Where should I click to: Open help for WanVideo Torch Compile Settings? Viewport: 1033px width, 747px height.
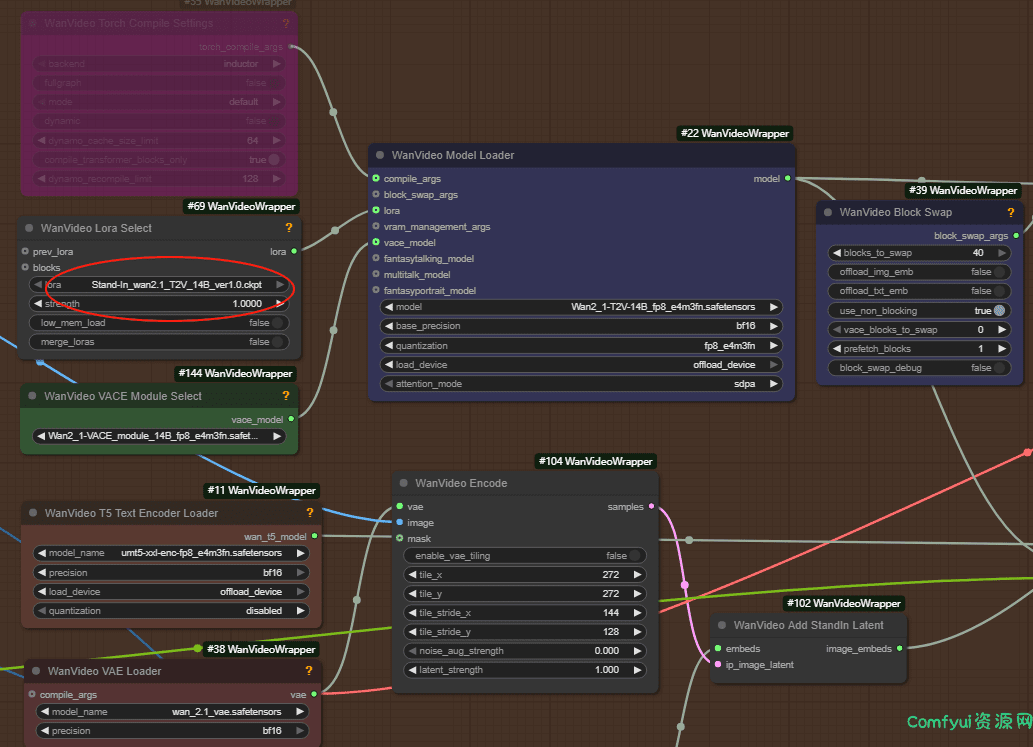[286, 23]
